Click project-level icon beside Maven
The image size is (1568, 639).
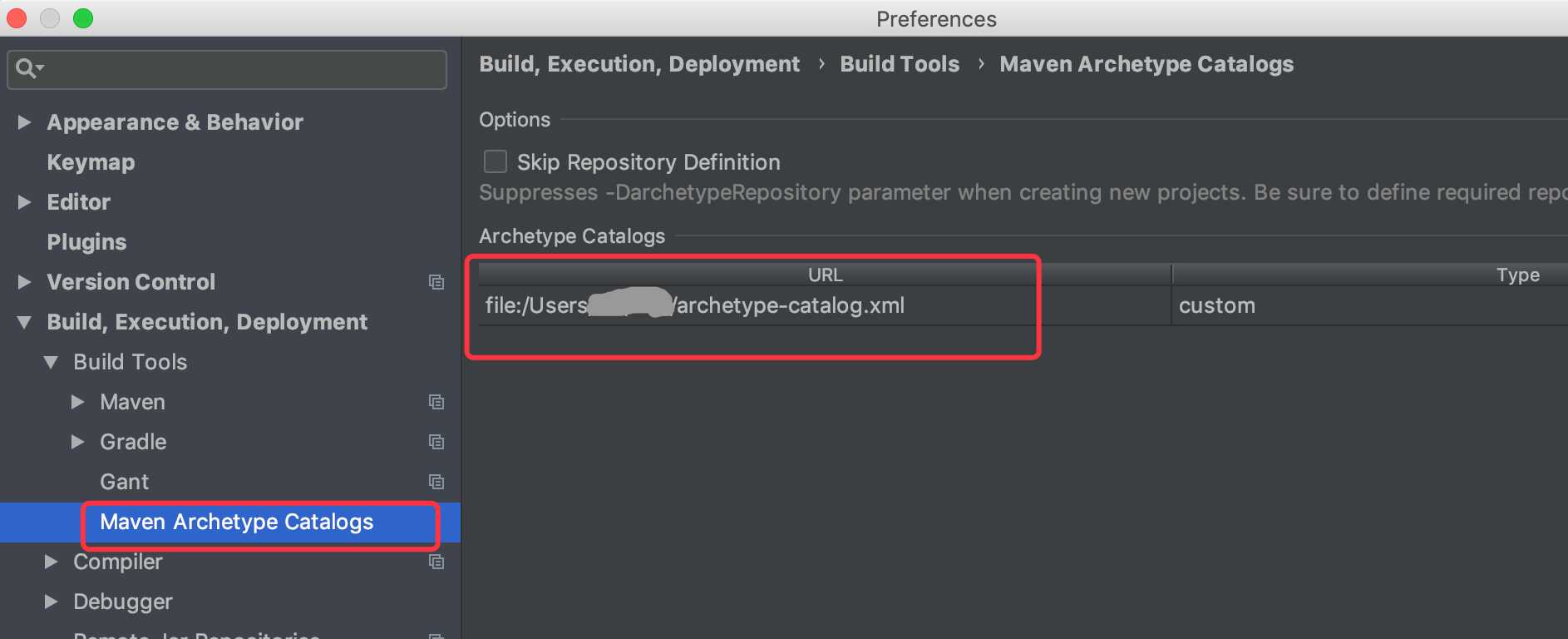436,402
